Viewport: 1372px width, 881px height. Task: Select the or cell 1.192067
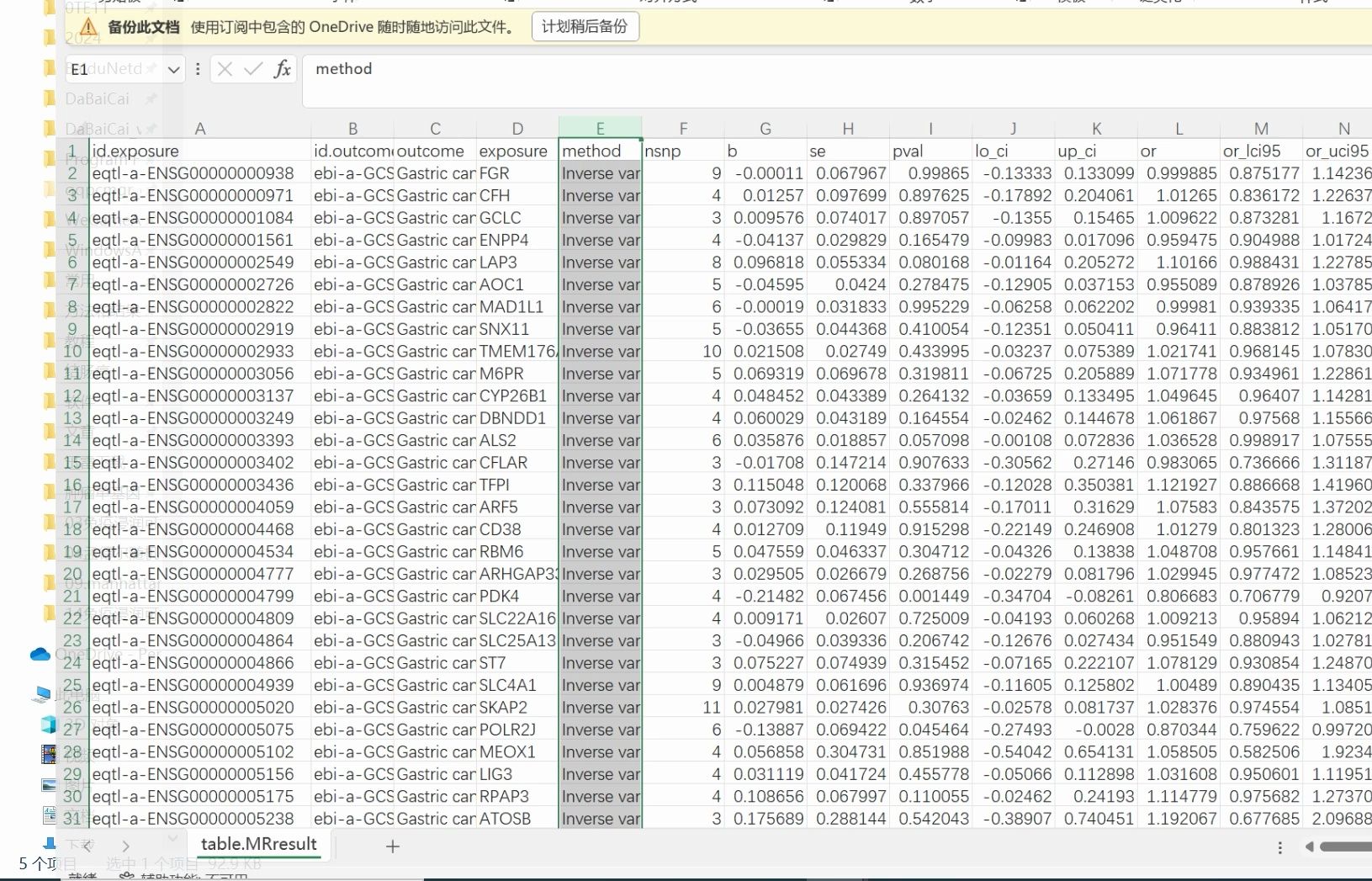click(x=1179, y=819)
